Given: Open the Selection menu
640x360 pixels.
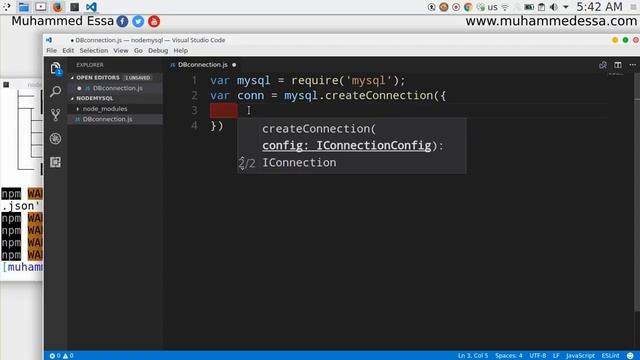Looking at the screenshot, I should point(94,51).
